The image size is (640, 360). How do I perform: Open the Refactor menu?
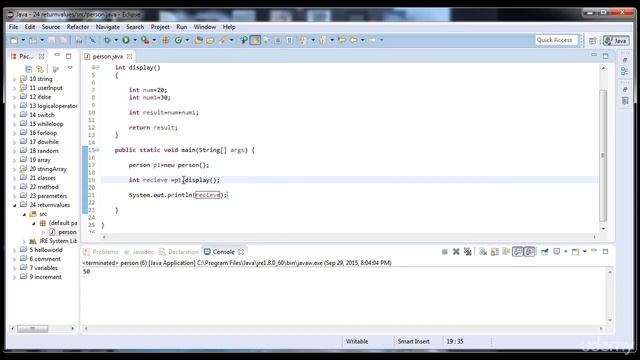pyautogui.click(x=78, y=27)
